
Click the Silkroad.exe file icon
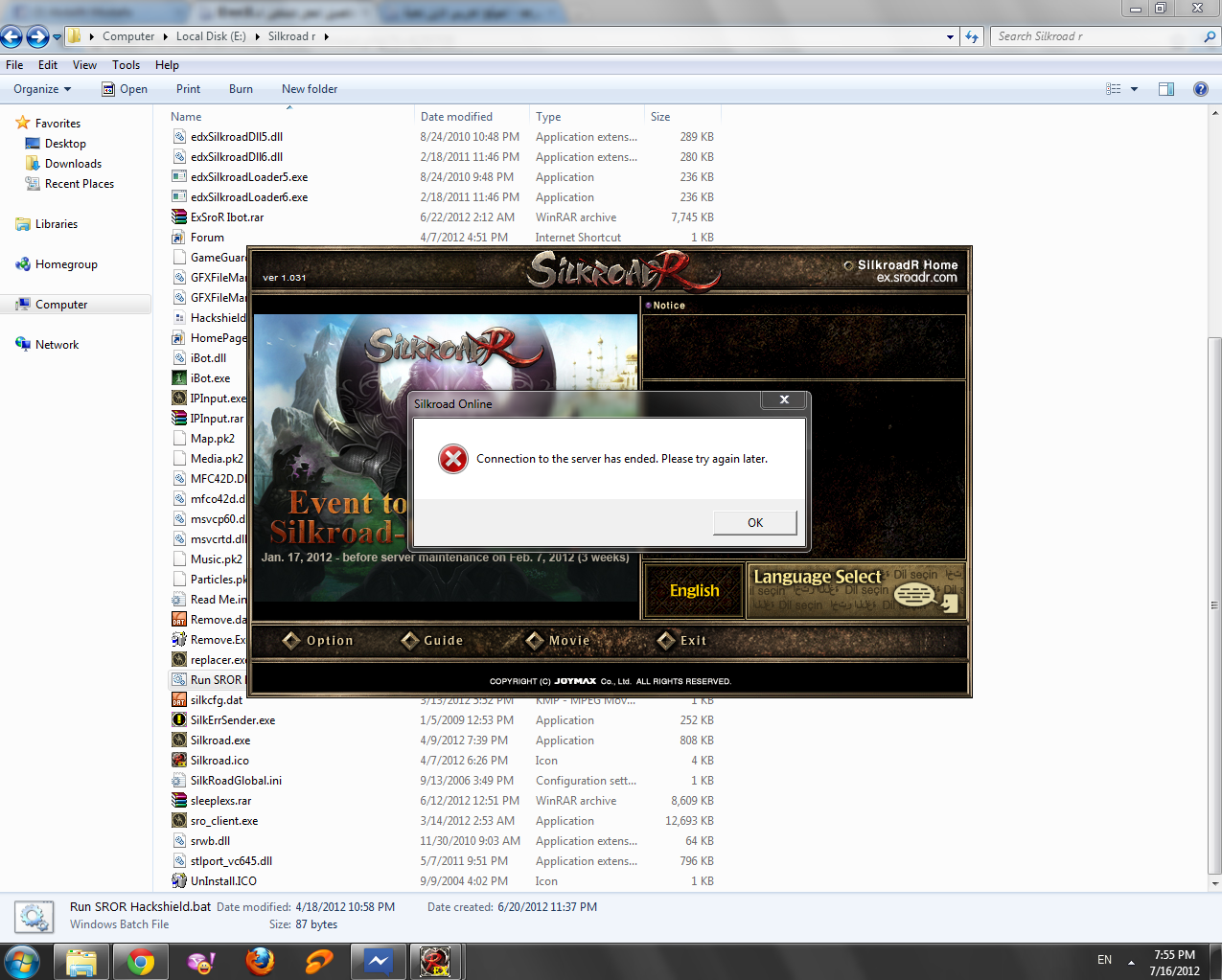coord(179,741)
